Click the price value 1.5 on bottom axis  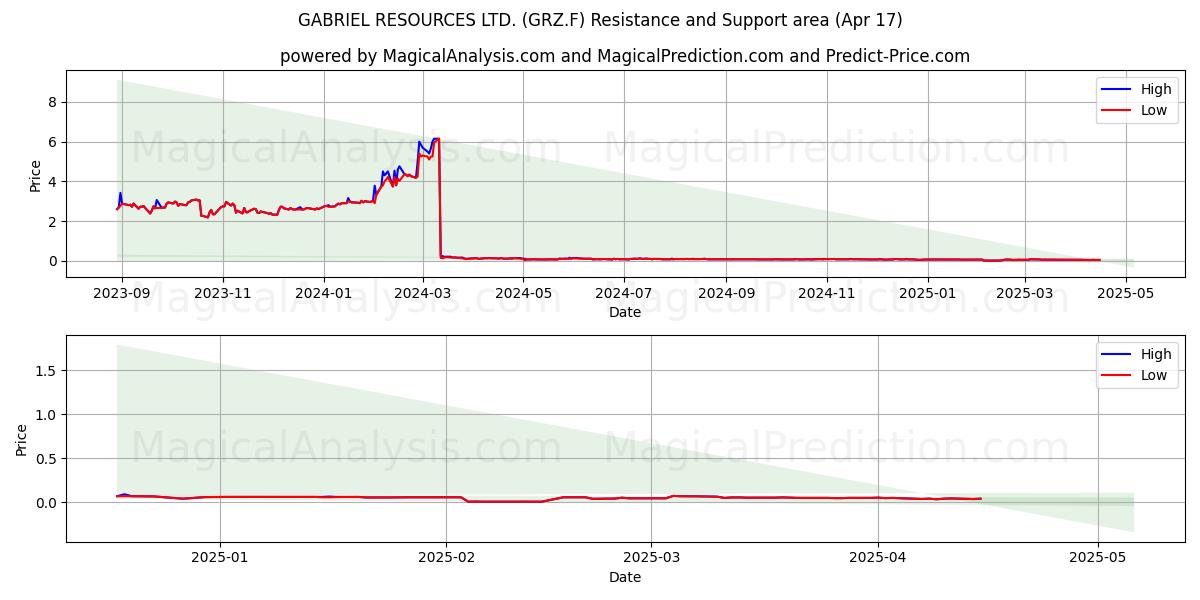[x=48, y=370]
